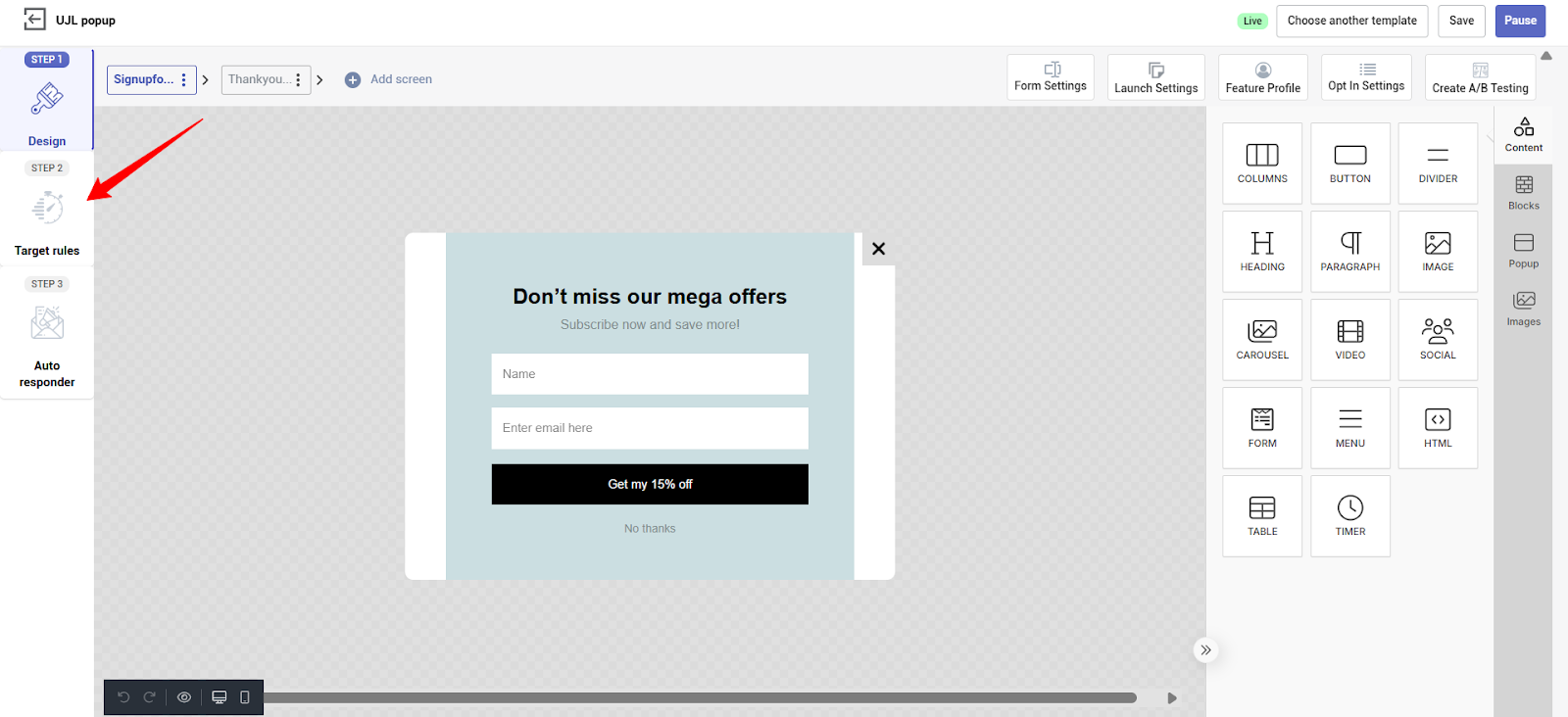Insert a Form block

pyautogui.click(x=1262, y=428)
